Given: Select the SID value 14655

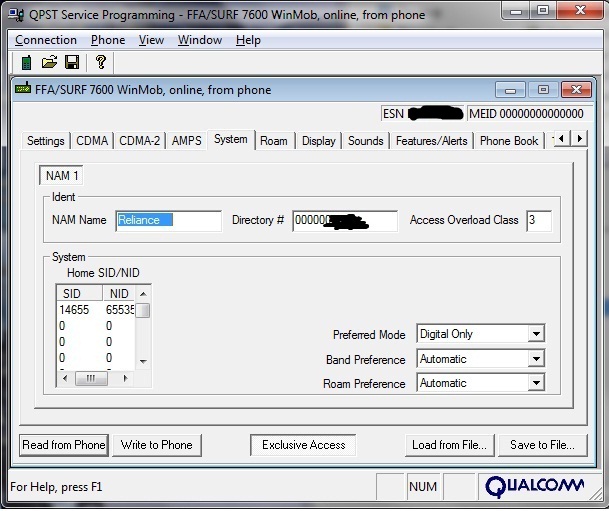Looking at the screenshot, I should click(x=74, y=310).
